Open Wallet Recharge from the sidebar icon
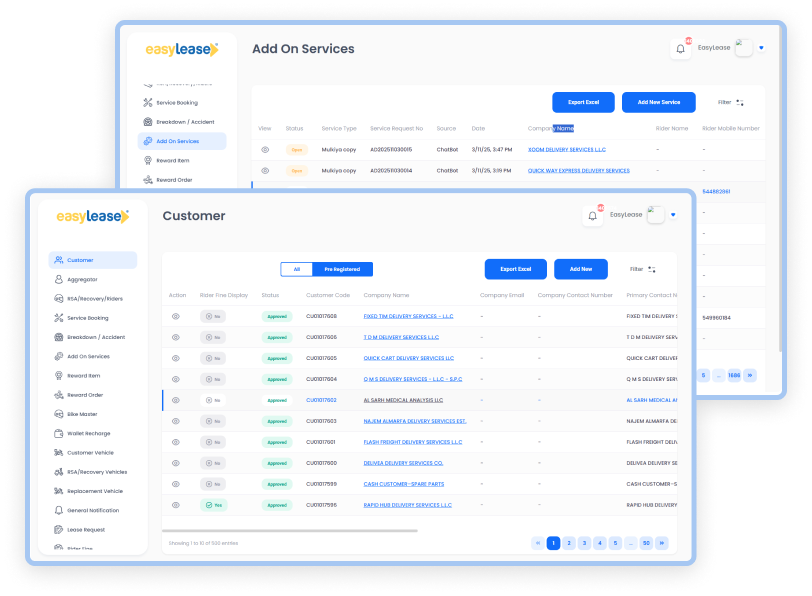Image resolution: width=812 pixels, height=596 pixels. (59, 434)
